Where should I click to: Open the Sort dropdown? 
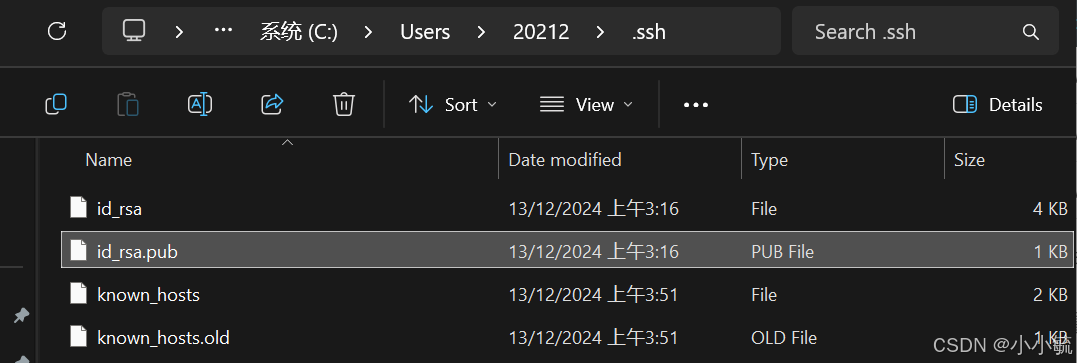coord(452,104)
